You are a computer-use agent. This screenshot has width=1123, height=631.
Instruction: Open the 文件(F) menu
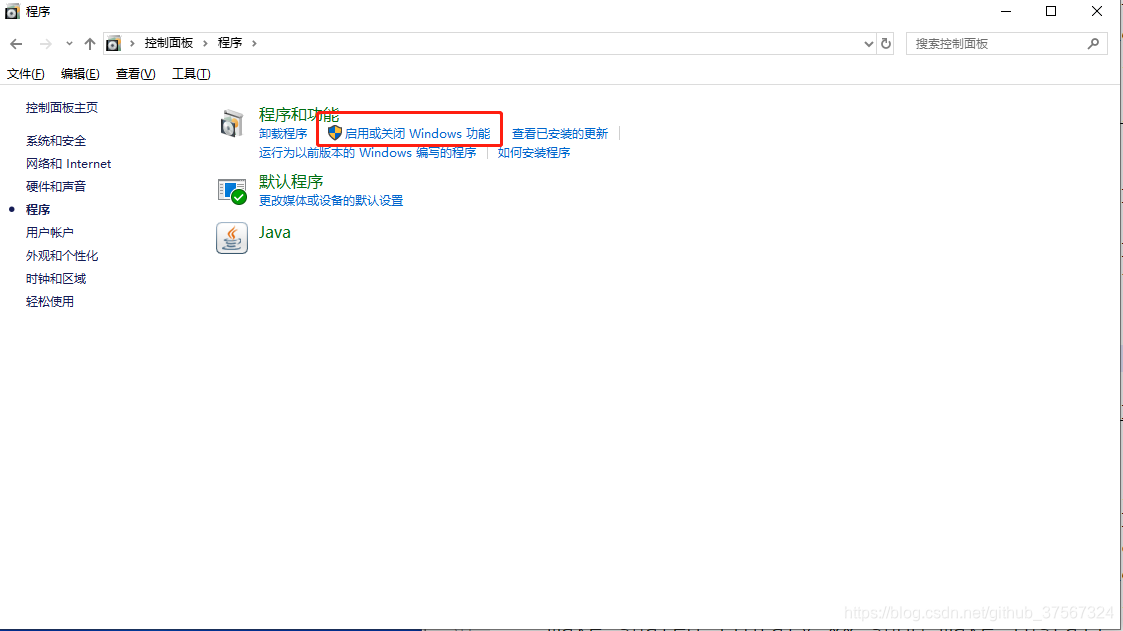pos(26,74)
